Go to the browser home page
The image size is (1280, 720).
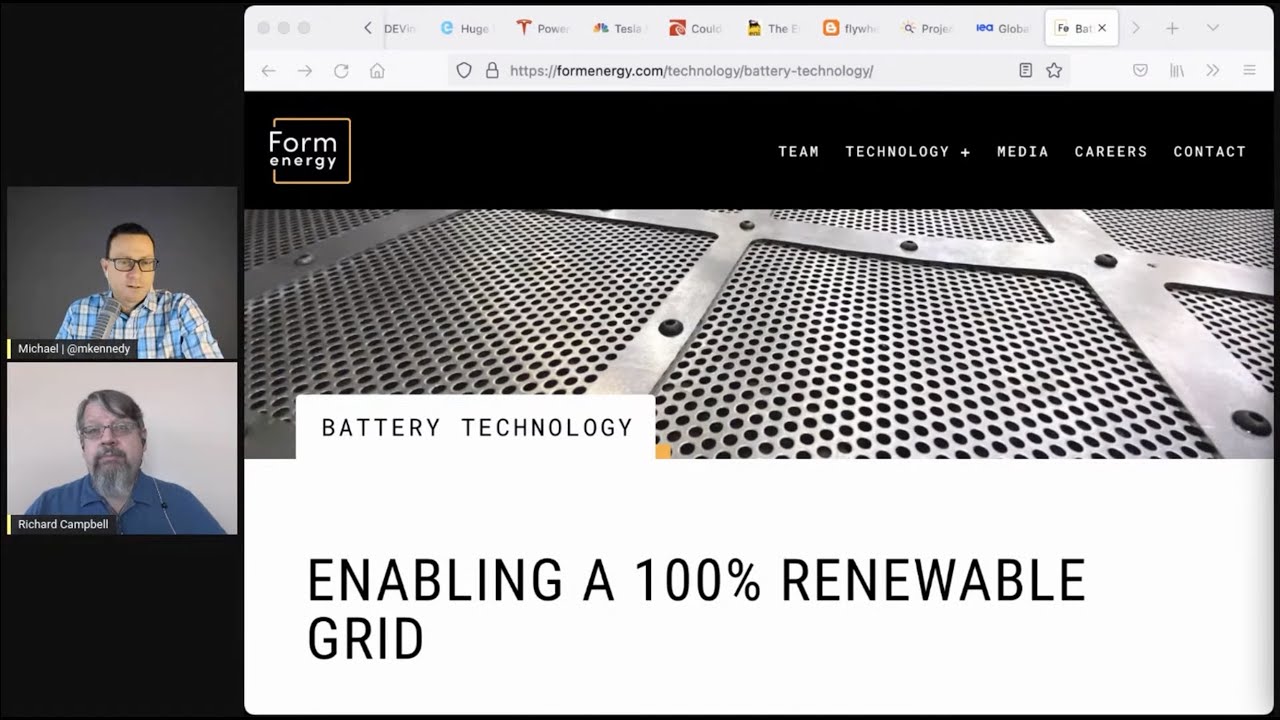[x=377, y=71]
